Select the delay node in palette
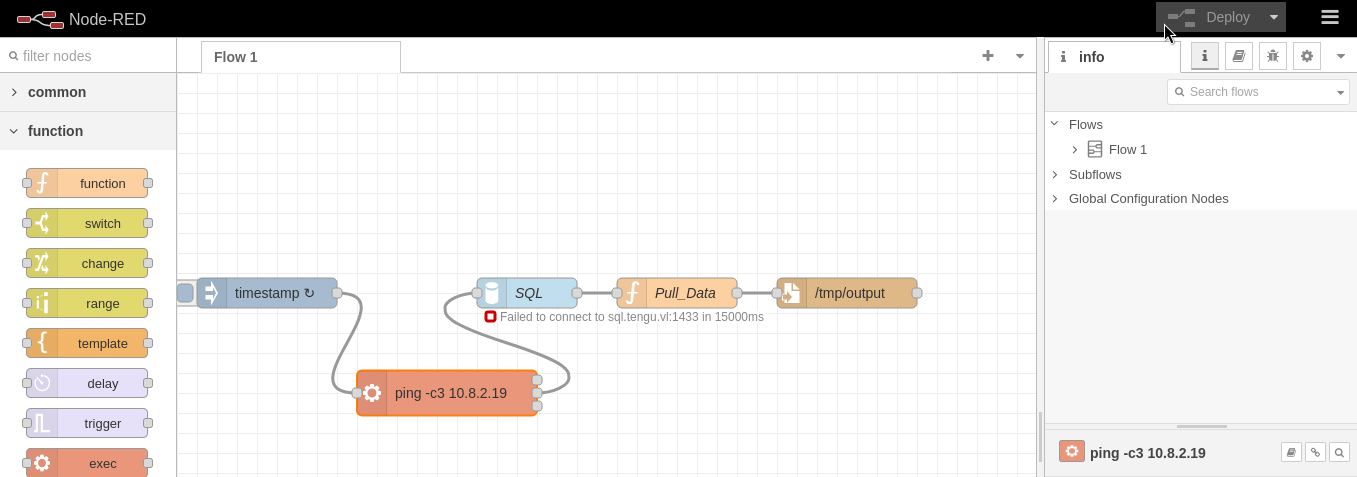 pos(87,383)
